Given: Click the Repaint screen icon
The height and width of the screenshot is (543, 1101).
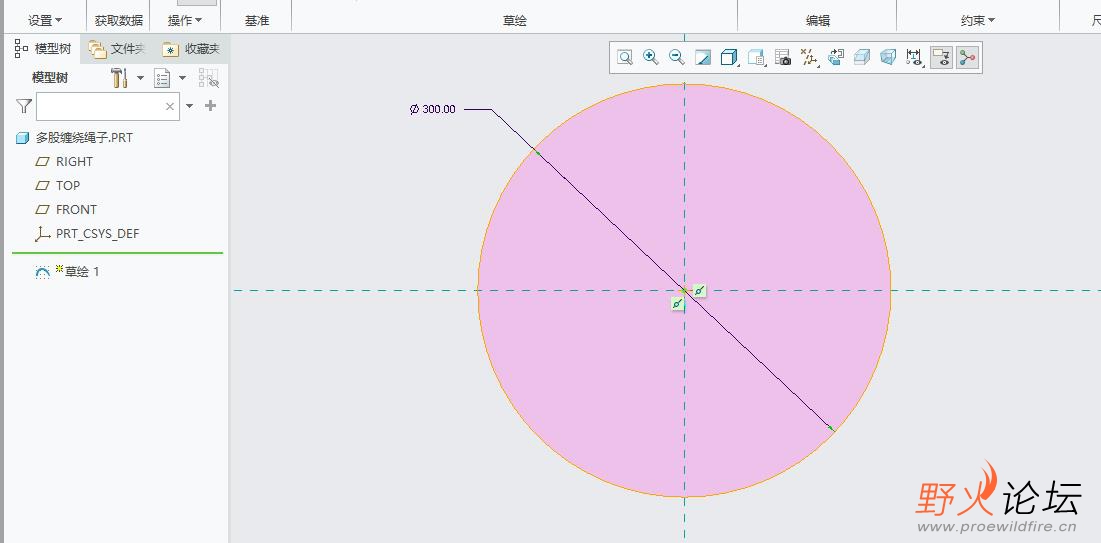Looking at the screenshot, I should [703, 58].
